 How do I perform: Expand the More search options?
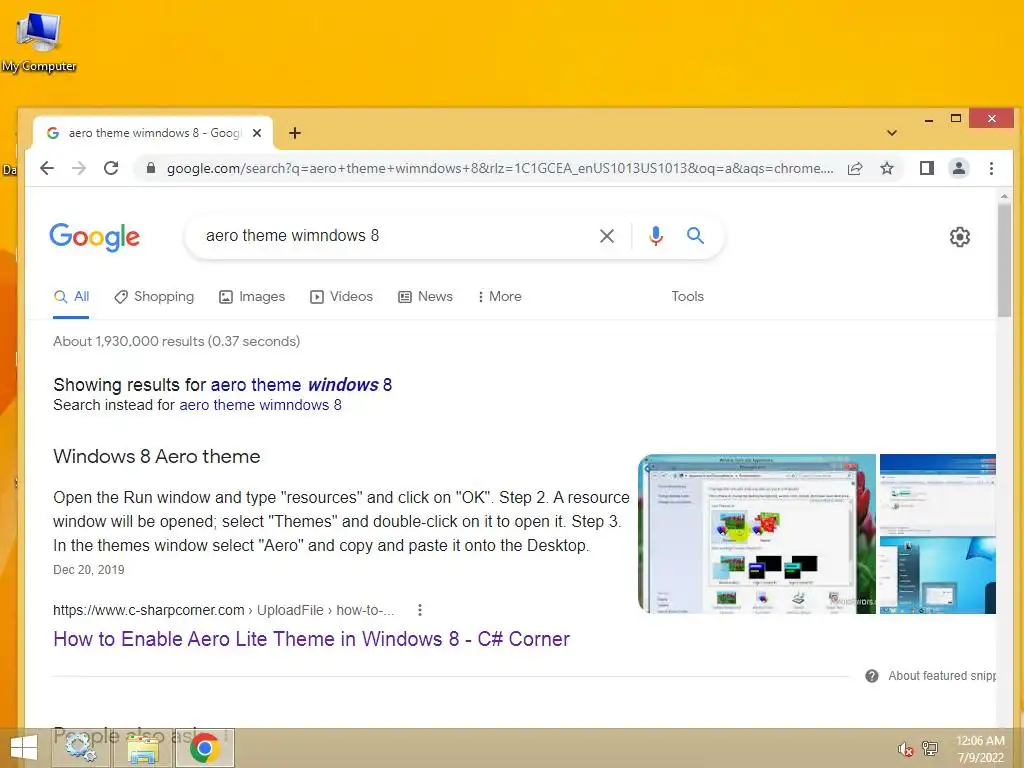(x=500, y=296)
